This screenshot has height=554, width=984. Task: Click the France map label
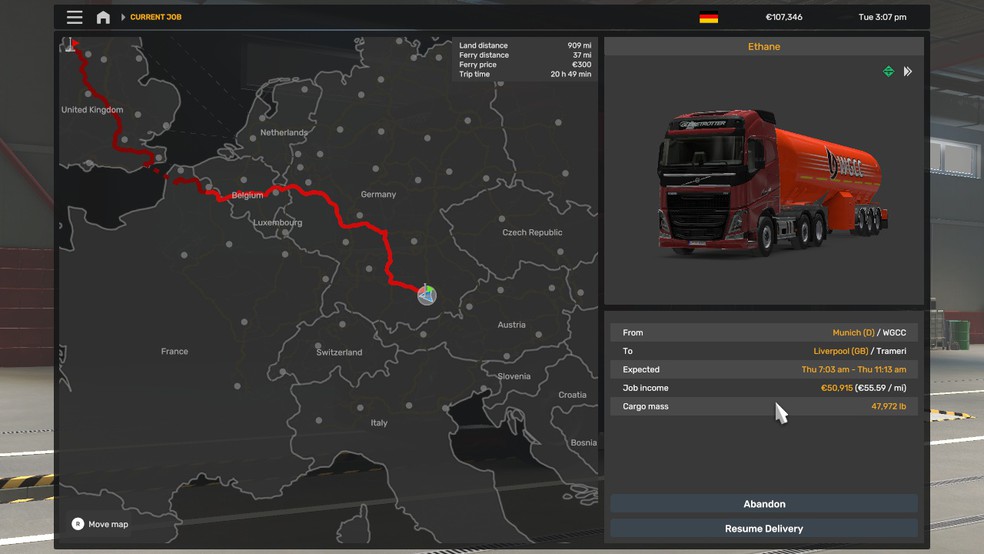(x=174, y=351)
